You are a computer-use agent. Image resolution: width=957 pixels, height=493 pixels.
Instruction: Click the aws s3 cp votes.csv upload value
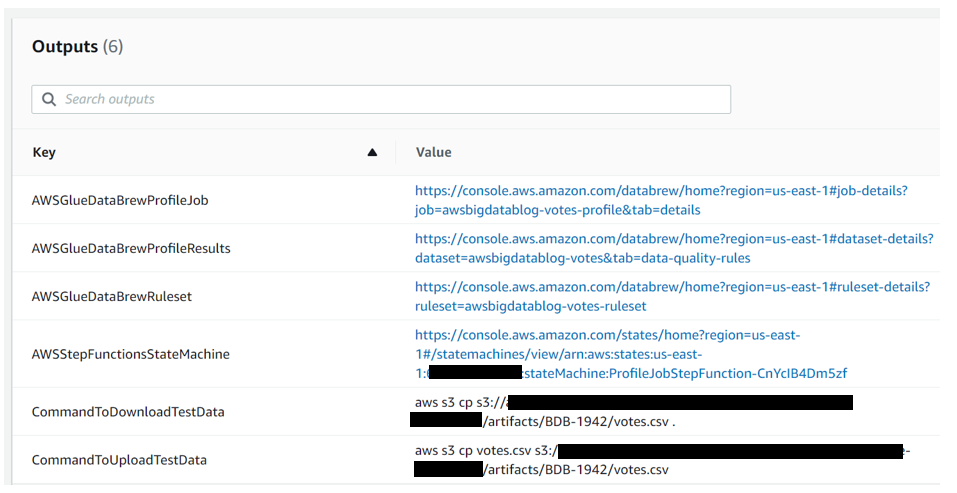[662, 460]
